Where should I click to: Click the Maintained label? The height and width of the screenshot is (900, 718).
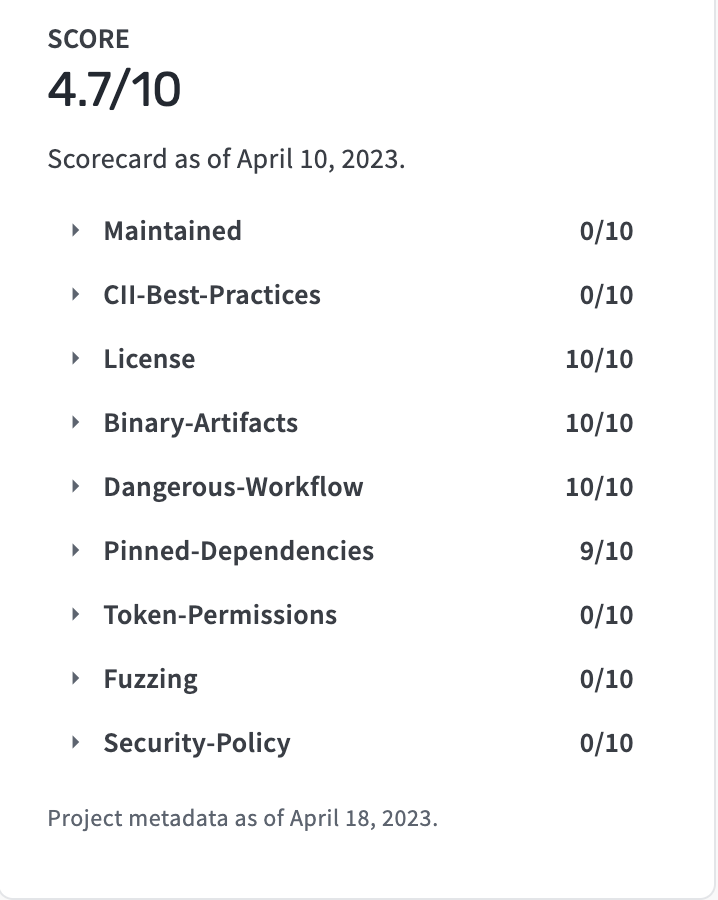172,231
